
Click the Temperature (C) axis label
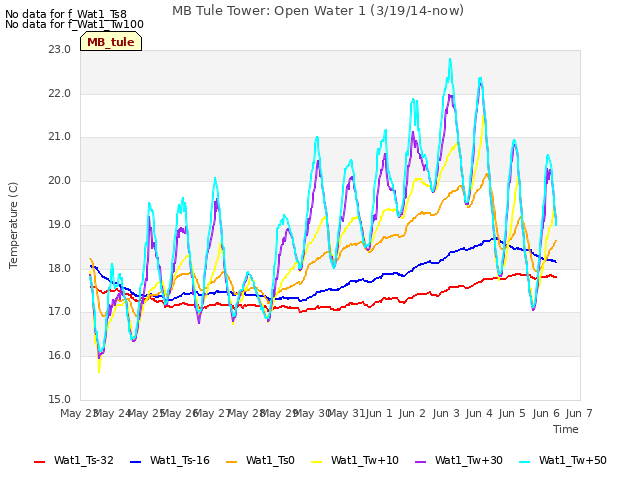(x=13, y=225)
